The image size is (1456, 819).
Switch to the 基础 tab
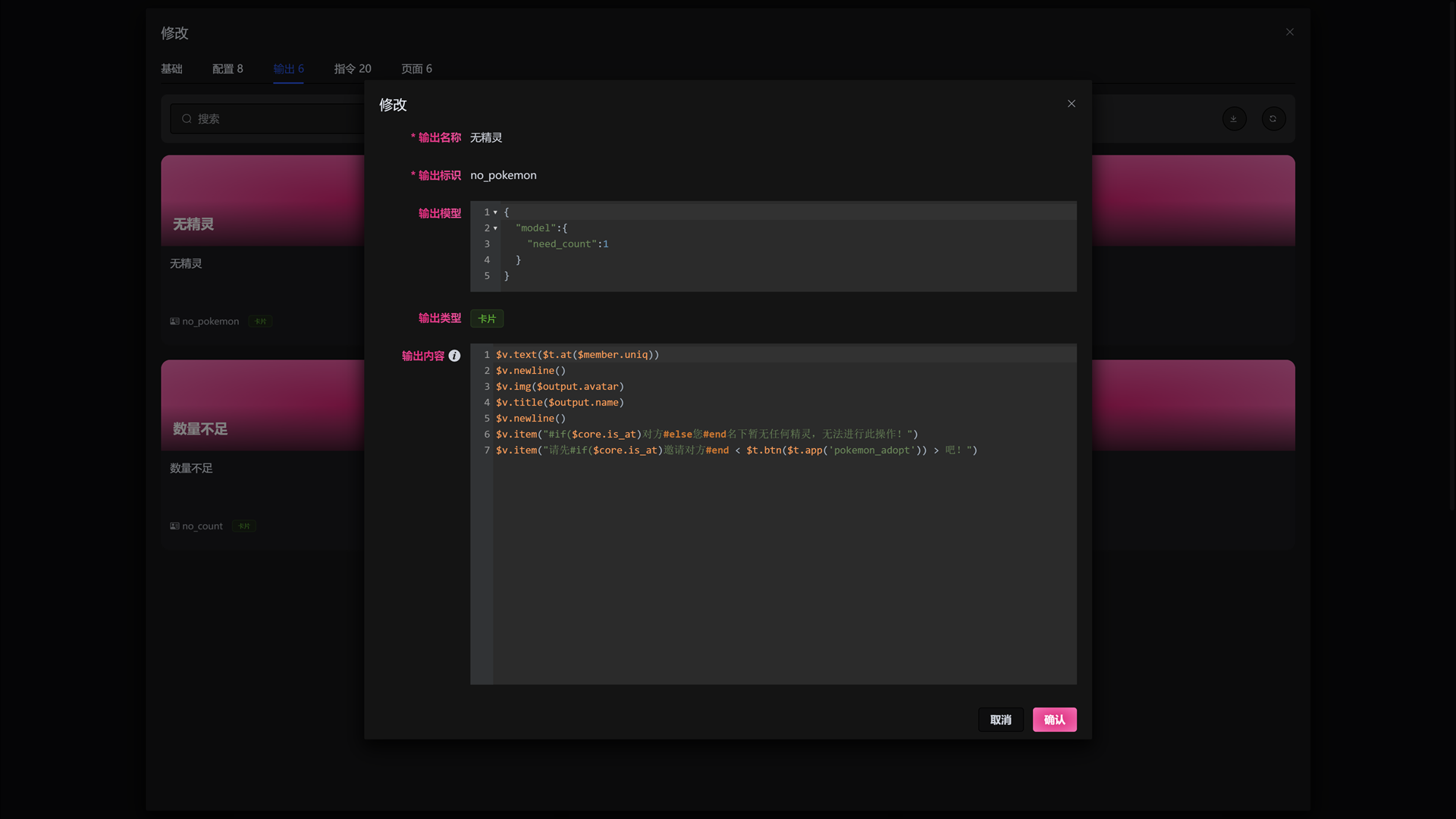pyautogui.click(x=171, y=69)
